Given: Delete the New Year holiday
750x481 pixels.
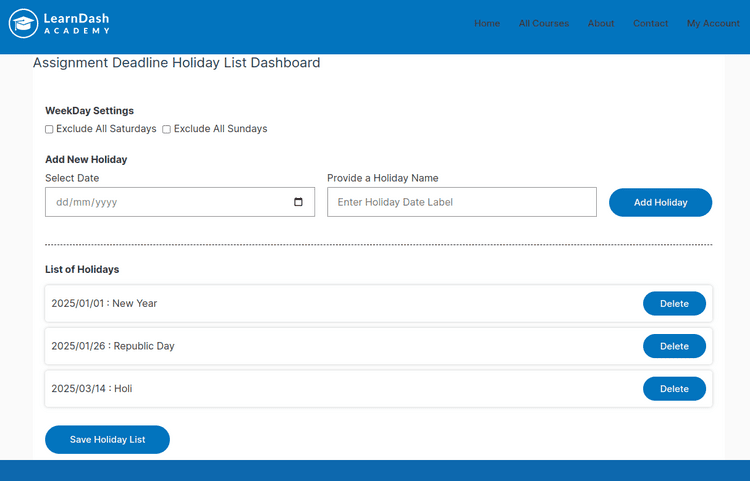Looking at the screenshot, I should point(674,304).
